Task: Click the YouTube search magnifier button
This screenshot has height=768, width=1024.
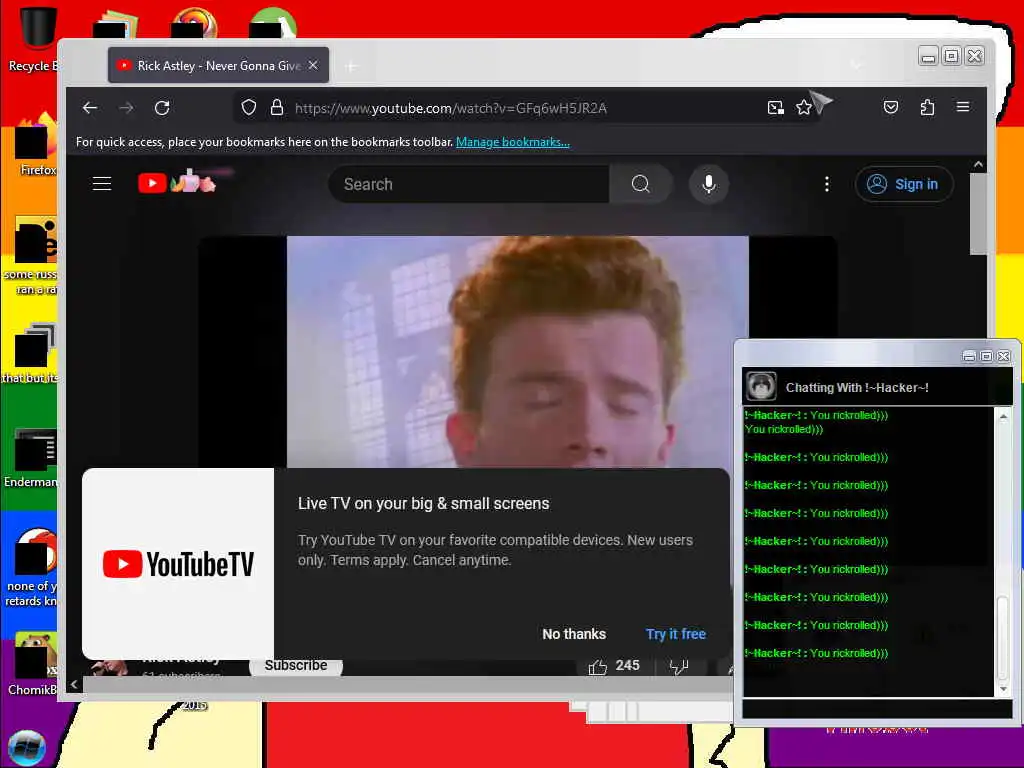Action: 641,184
